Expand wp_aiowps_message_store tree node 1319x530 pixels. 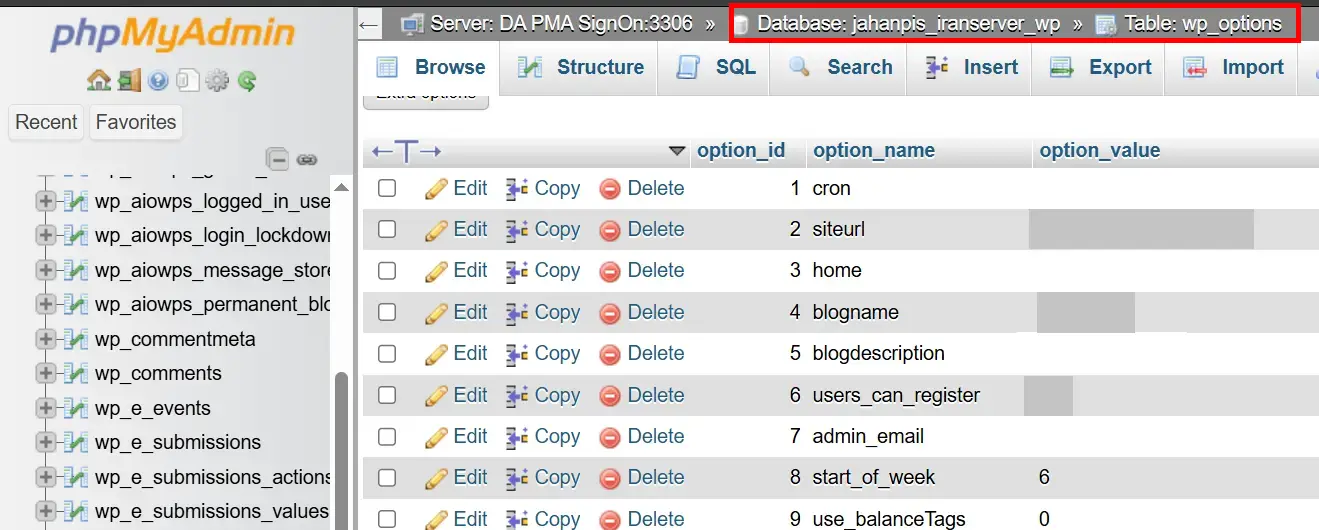45,270
